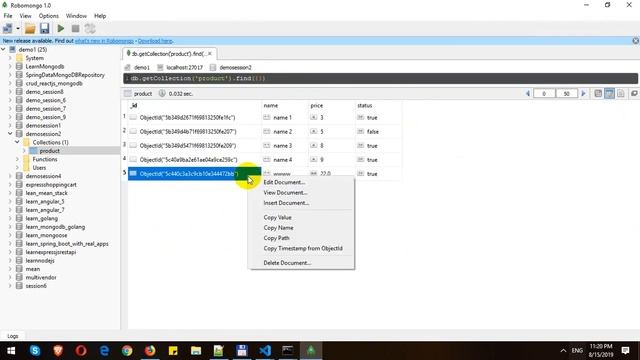Open Skype from the taskbar
The image size is (640, 360).
[35, 351]
